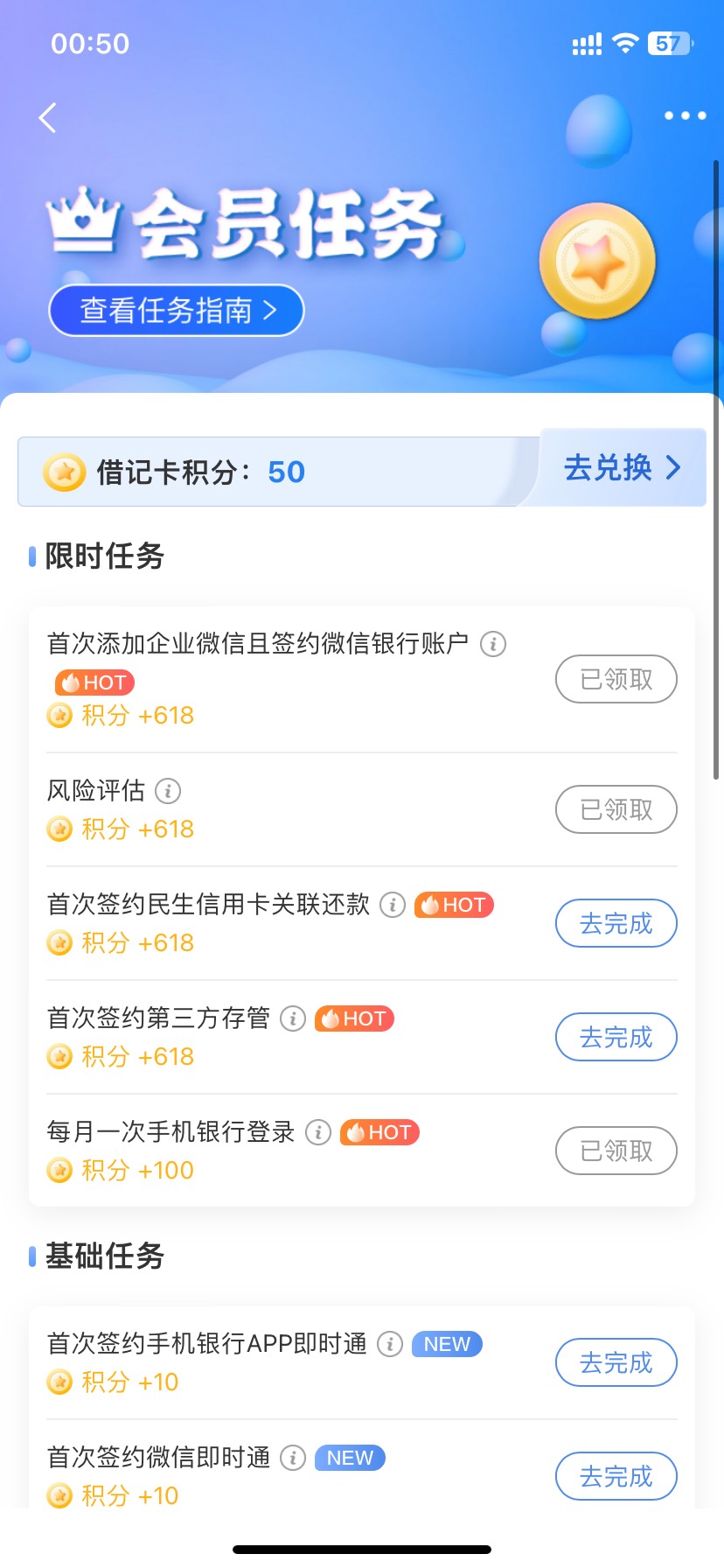Tap info icon next to 首次签约民生信用卡关联还款

[x=393, y=905]
